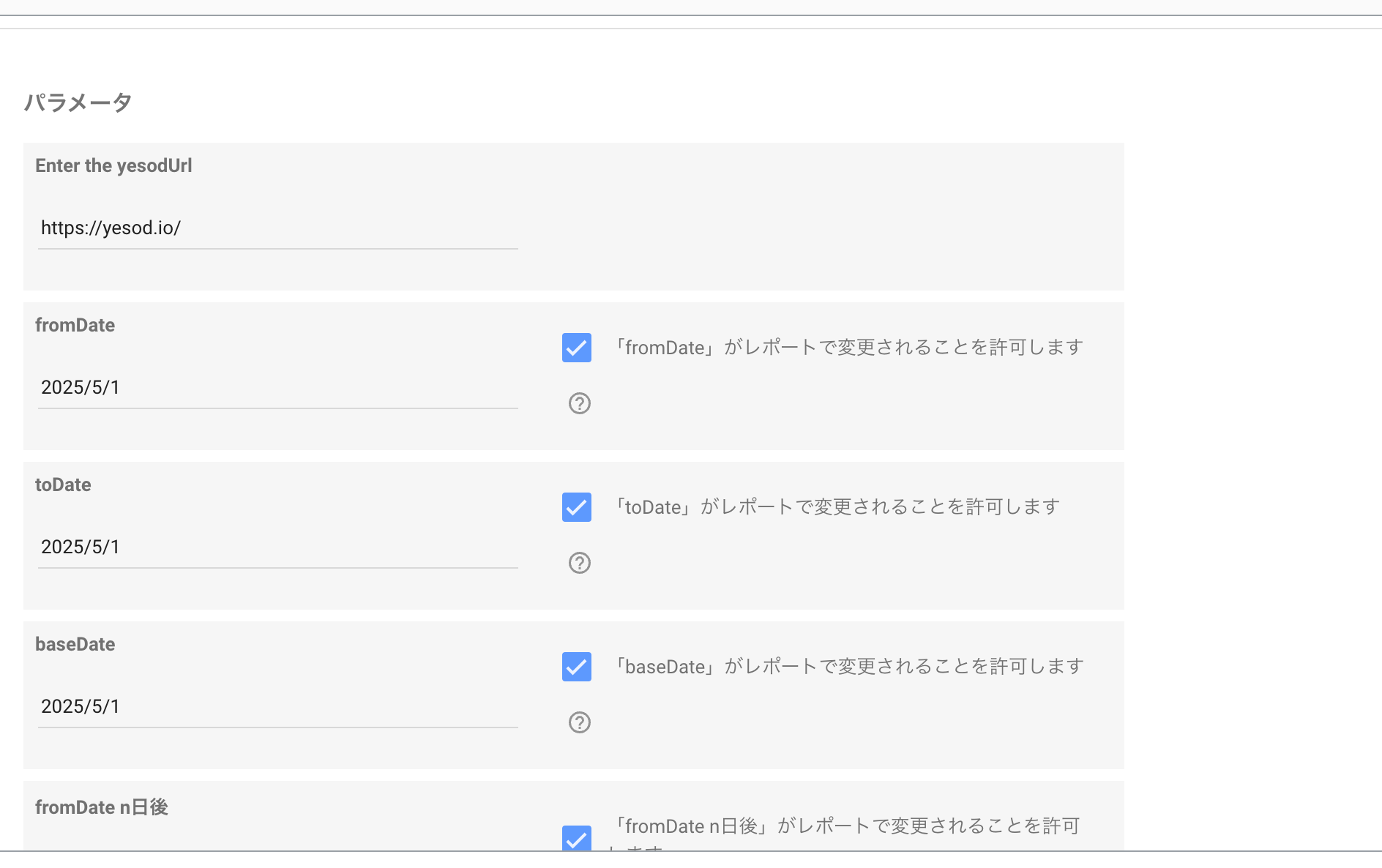Click the パラメータ section heading
Viewport: 1382px width, 868px height.
click(x=78, y=102)
